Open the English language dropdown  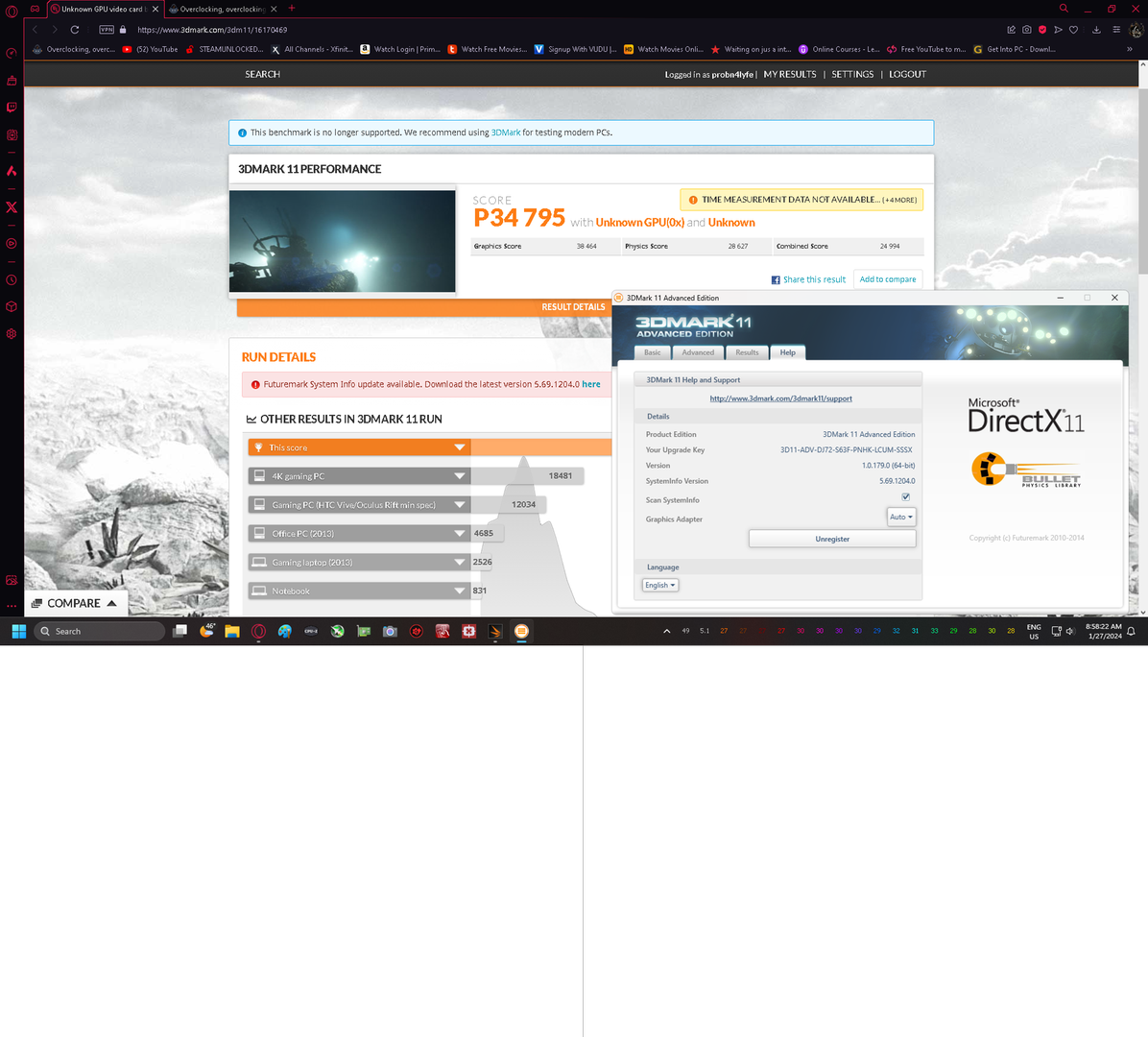(x=660, y=585)
